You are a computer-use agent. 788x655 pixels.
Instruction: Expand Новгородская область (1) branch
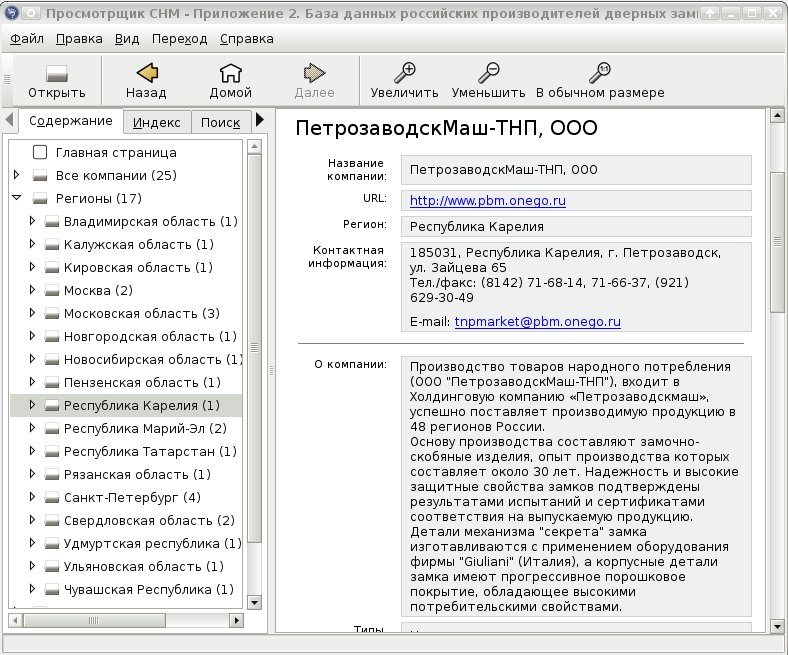(32, 336)
